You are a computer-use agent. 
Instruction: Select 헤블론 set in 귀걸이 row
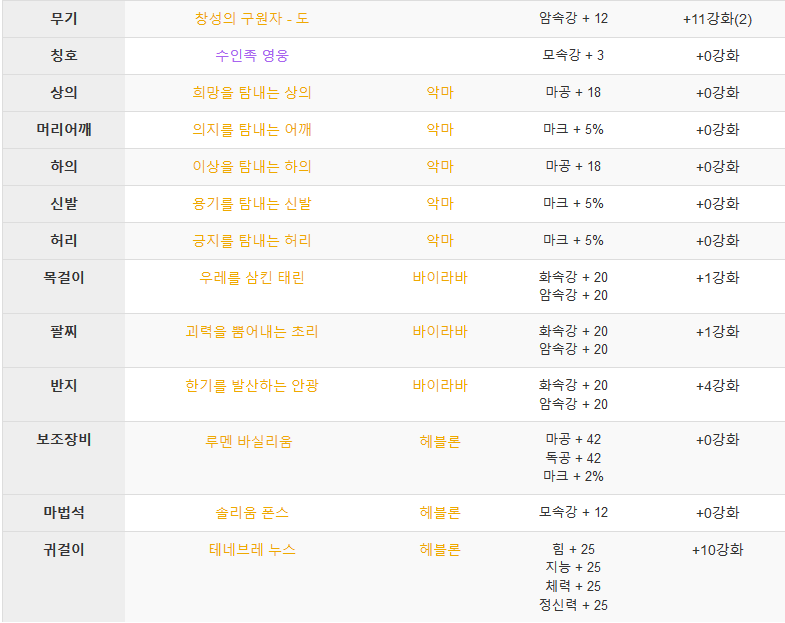coord(440,550)
